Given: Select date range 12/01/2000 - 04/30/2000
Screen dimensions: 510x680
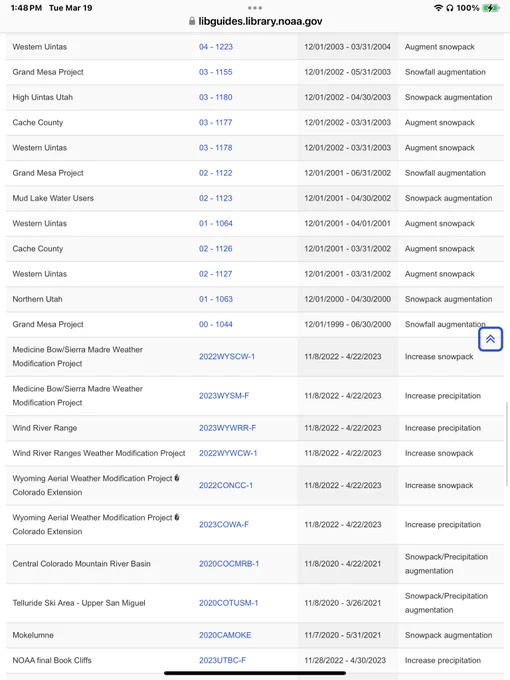Looking at the screenshot, I should [347, 299].
